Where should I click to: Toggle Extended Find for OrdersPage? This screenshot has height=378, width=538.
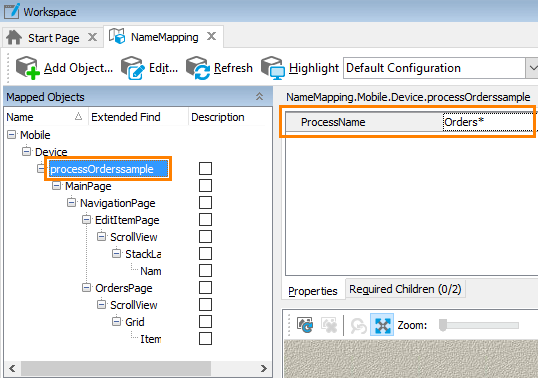point(205,287)
